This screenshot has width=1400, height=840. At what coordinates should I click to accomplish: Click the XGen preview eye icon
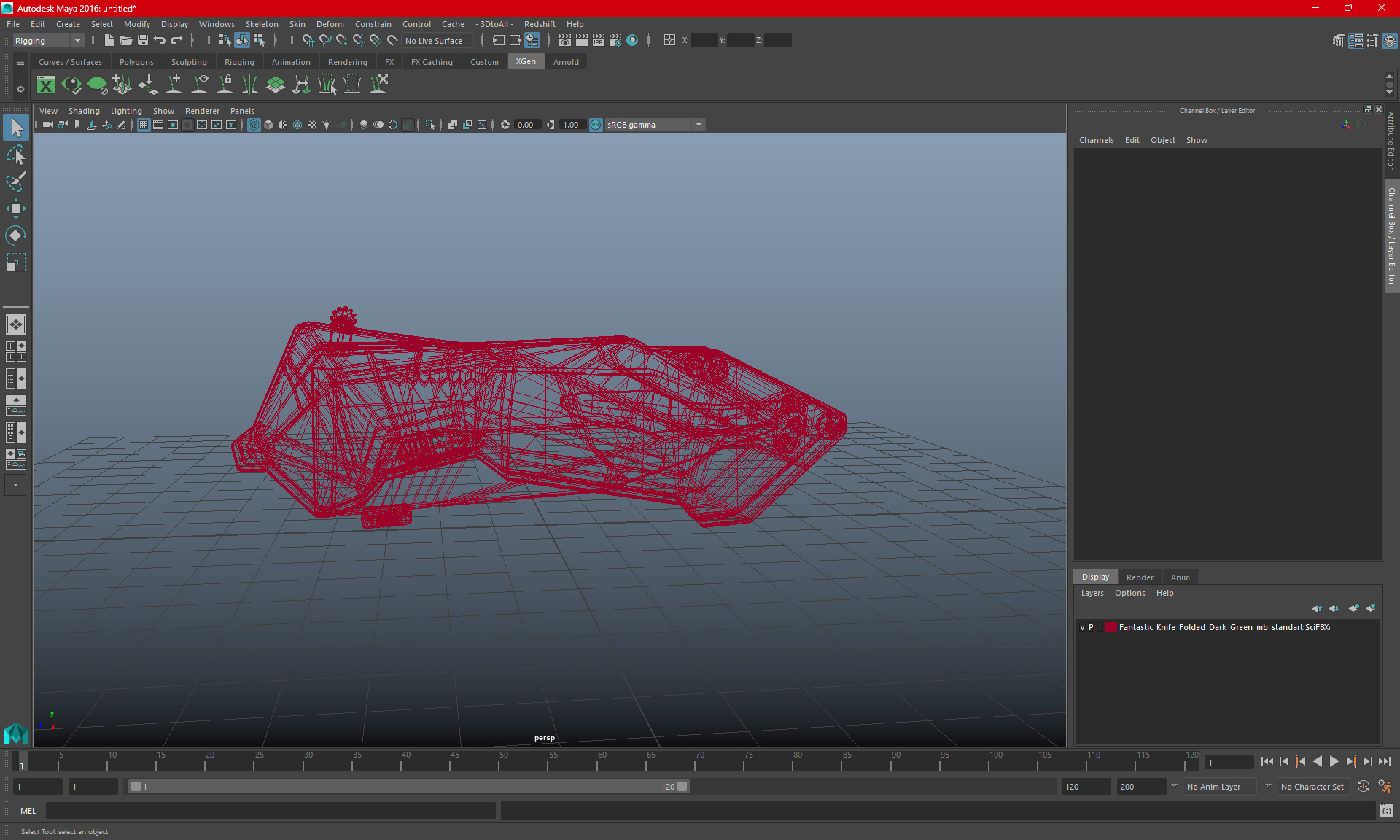point(71,85)
